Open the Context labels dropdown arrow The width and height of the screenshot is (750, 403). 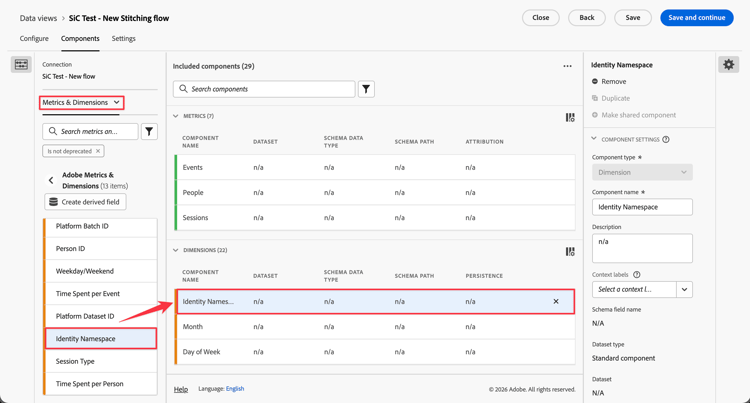click(x=684, y=290)
